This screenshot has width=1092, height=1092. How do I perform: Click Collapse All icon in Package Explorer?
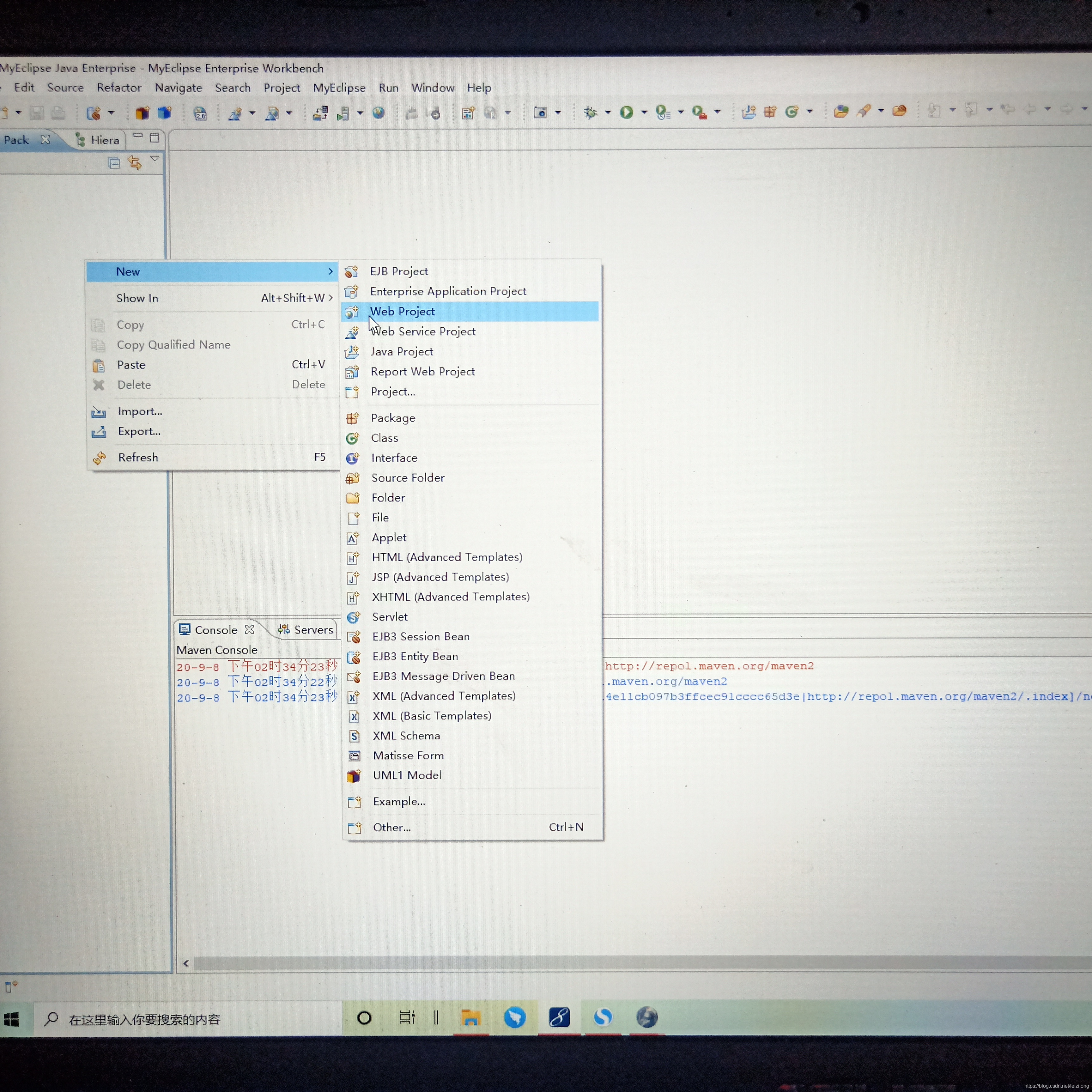(114, 164)
